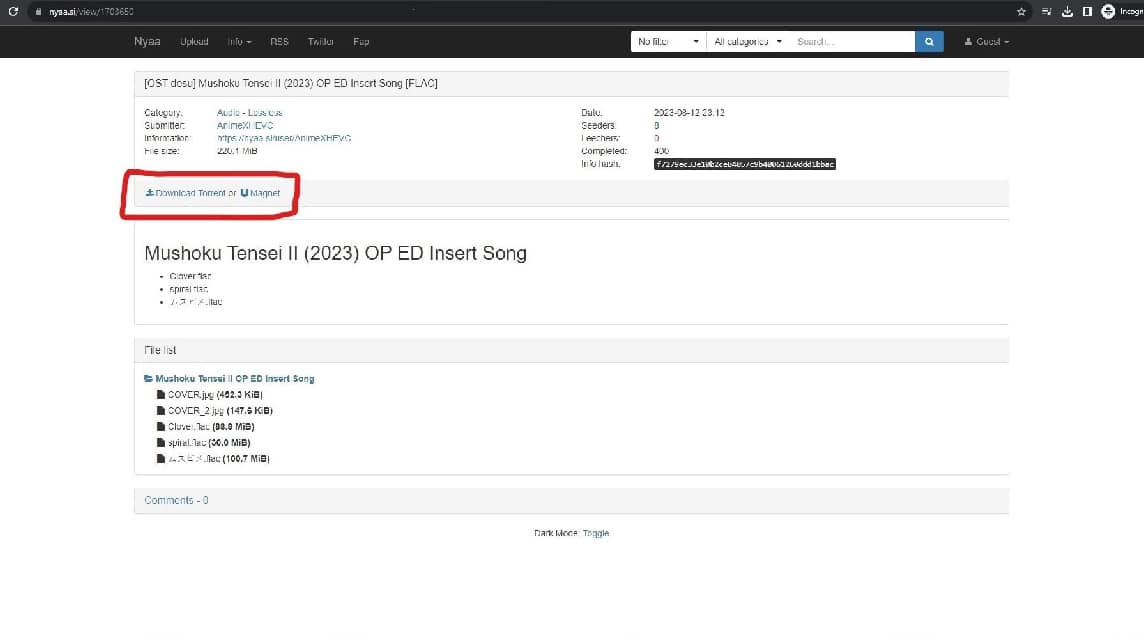Click the date value 2023-08-12
1144x640 pixels.
[689, 112]
